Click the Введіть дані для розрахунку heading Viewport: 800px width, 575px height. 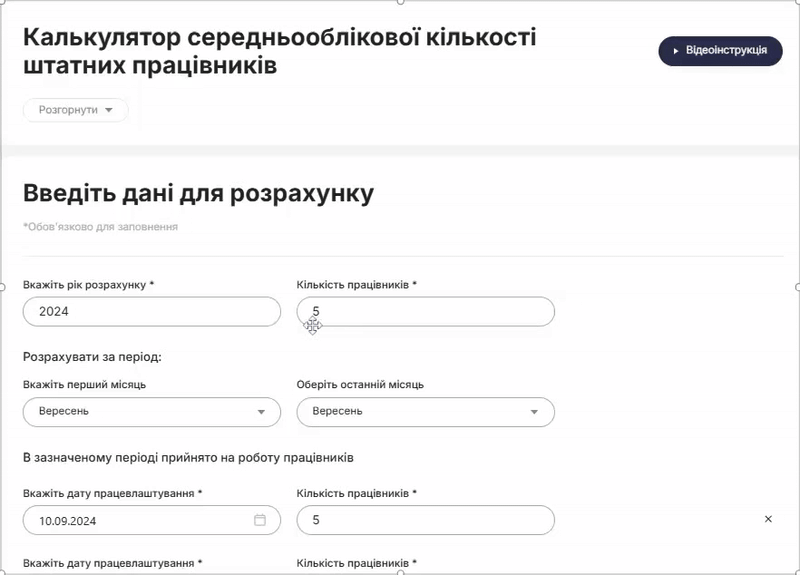pyautogui.click(x=198, y=194)
